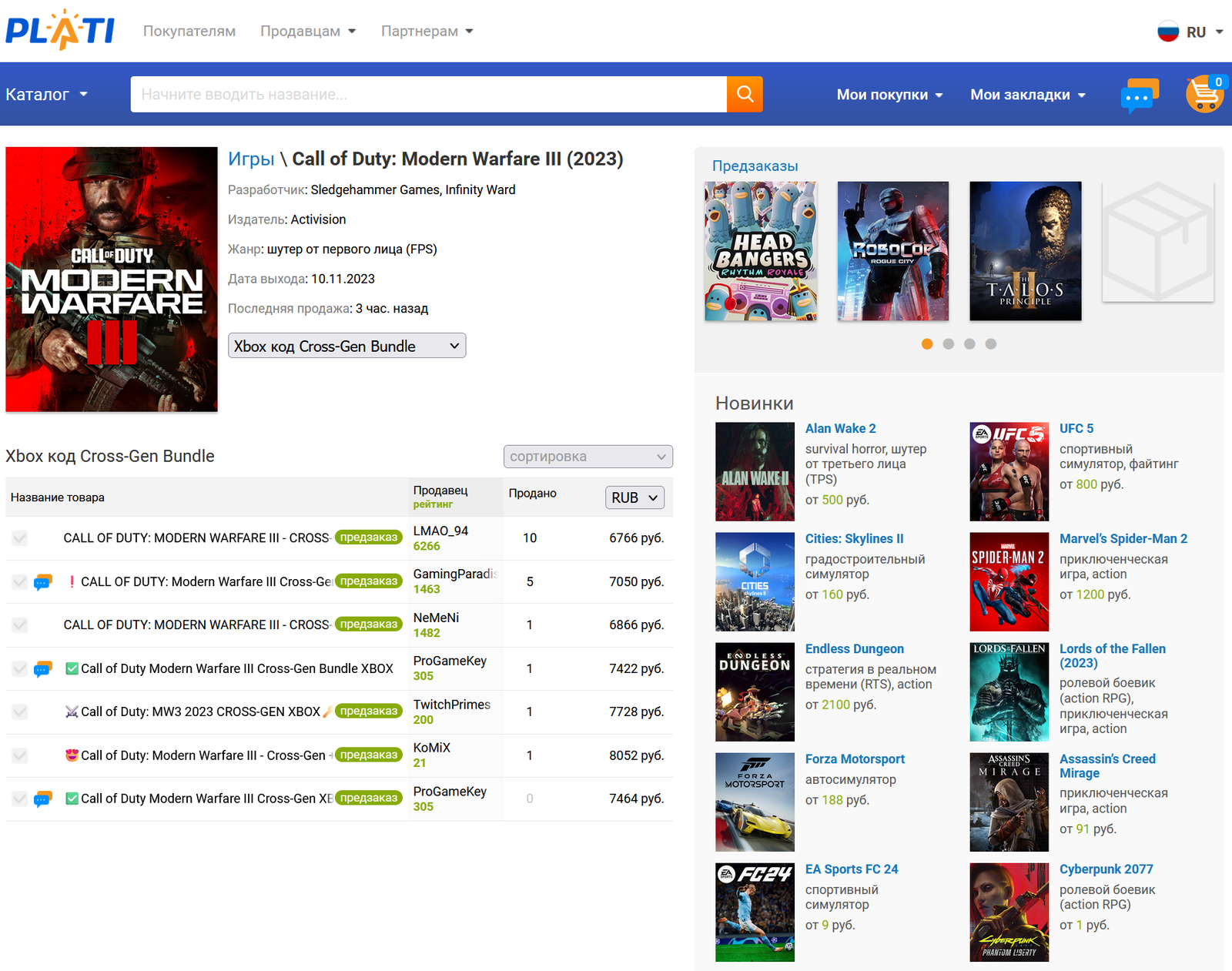
Task: Open the UFC 5 title link
Action: (1076, 428)
